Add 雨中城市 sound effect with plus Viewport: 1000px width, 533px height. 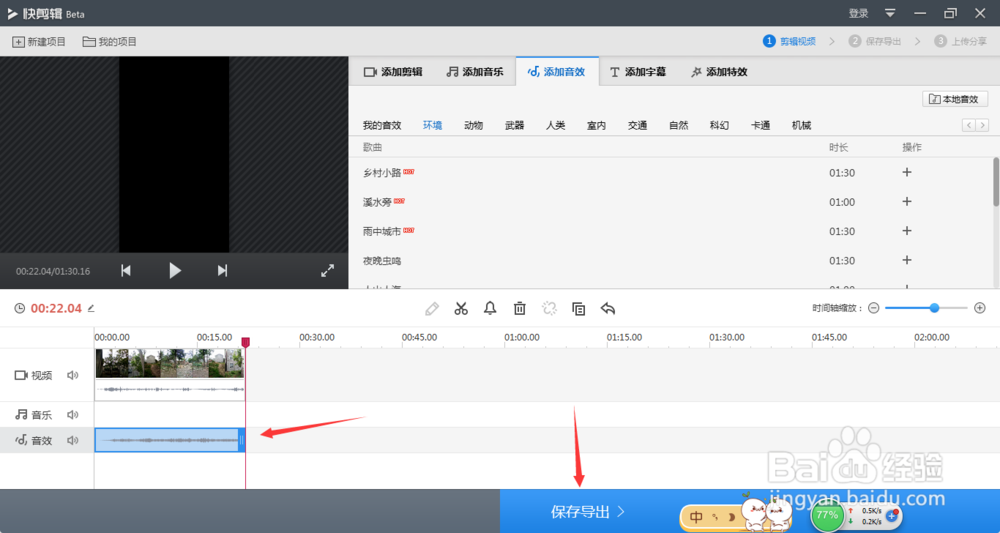(x=907, y=231)
